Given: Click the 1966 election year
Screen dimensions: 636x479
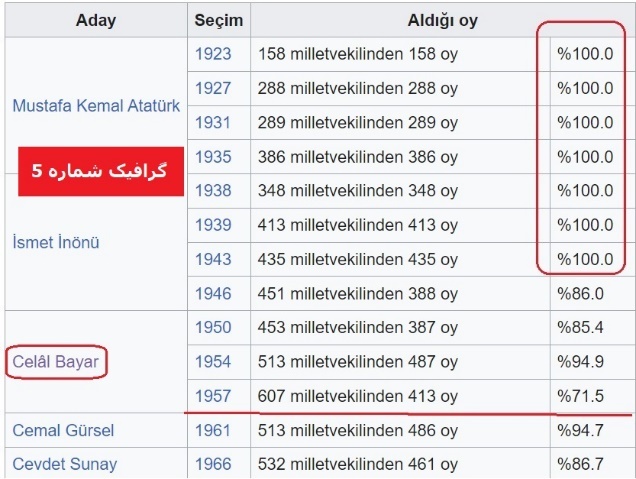Looking at the screenshot, I should tap(213, 464).
